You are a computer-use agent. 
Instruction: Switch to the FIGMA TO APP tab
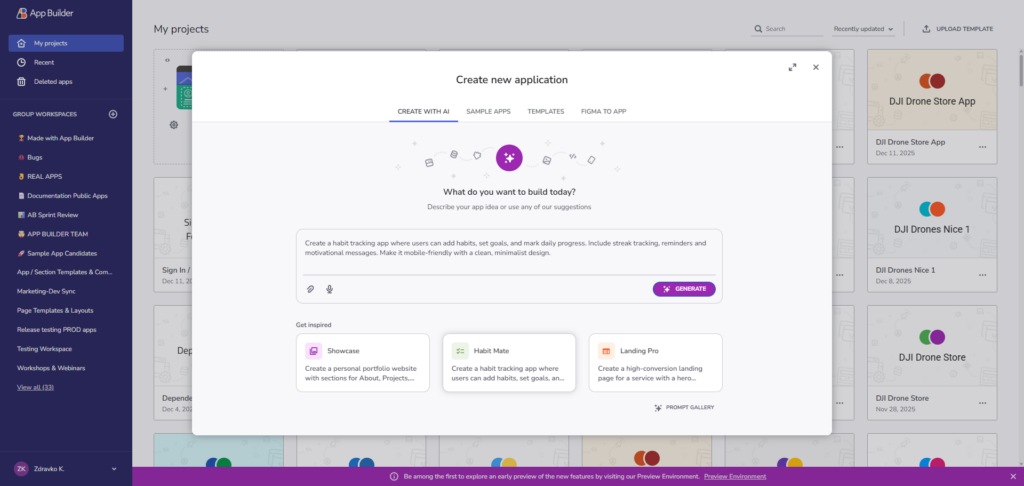pos(603,112)
